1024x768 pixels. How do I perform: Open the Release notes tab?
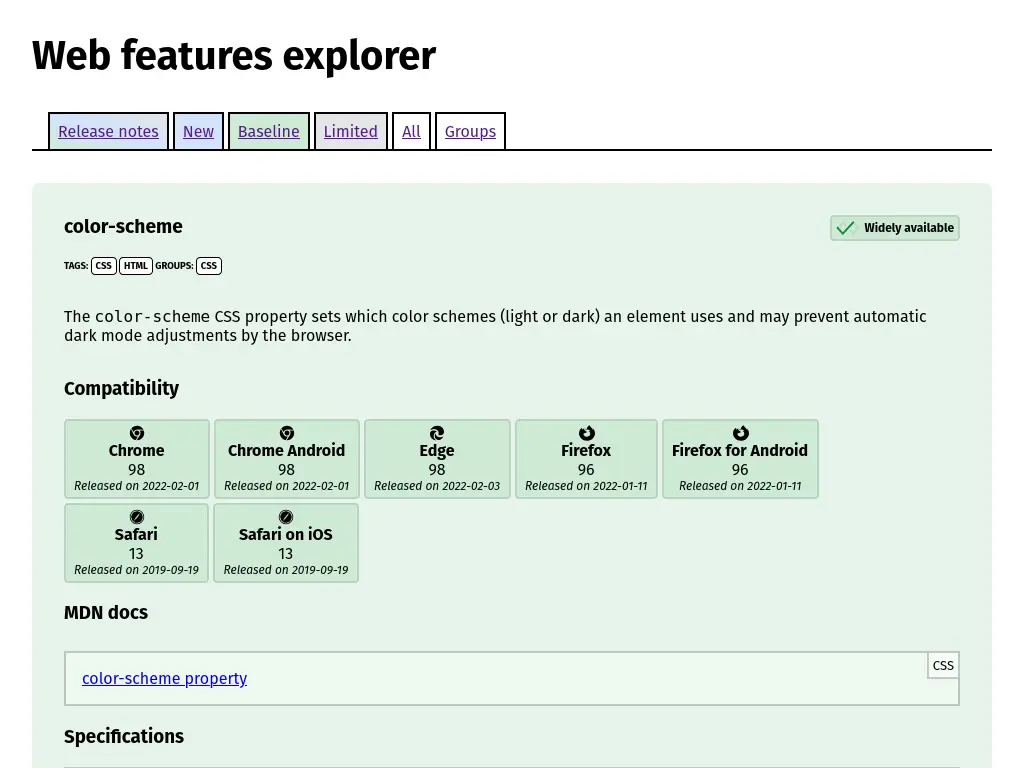(108, 131)
